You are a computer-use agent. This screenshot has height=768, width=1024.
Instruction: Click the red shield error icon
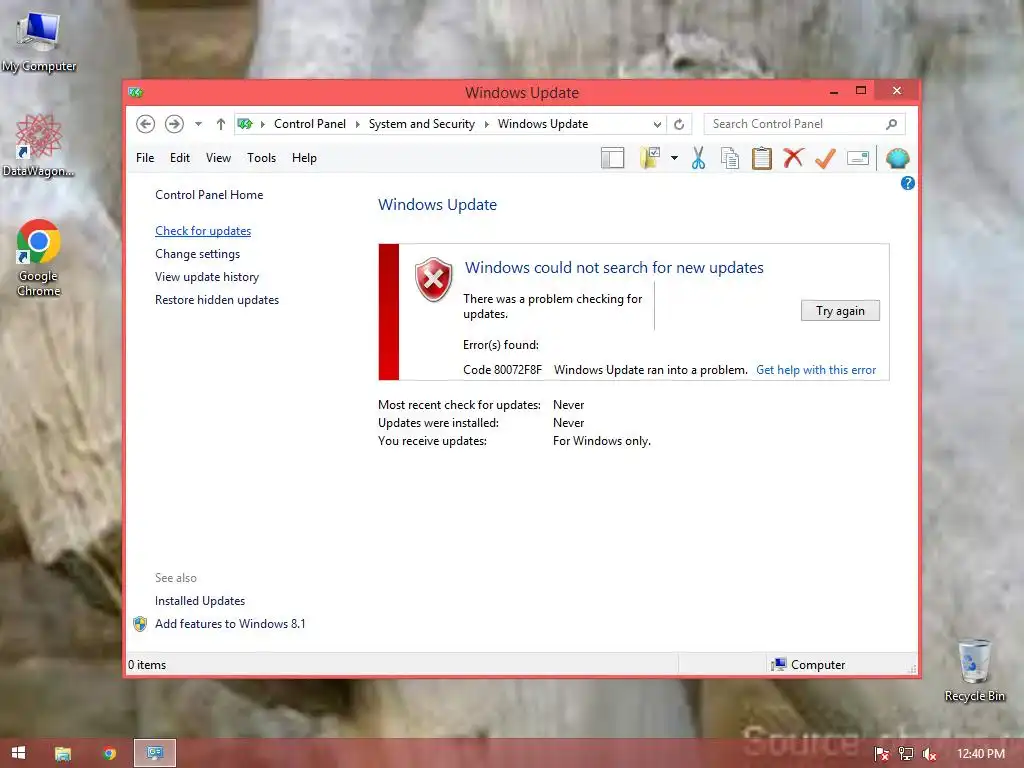tap(434, 280)
